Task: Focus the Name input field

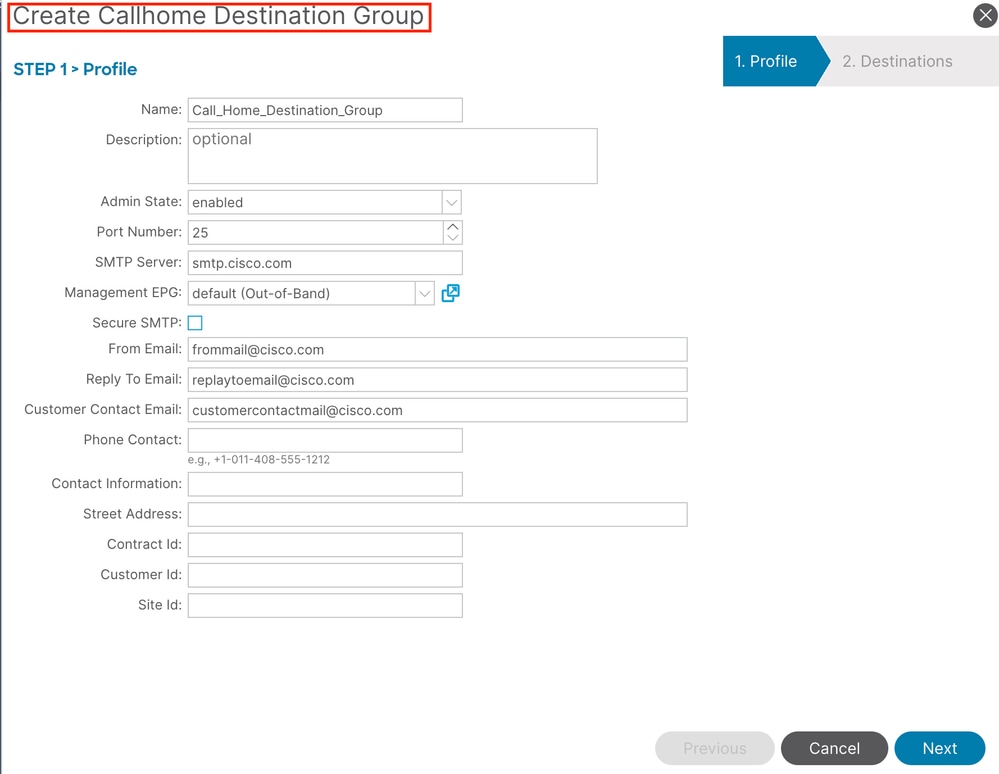Action: (x=325, y=110)
